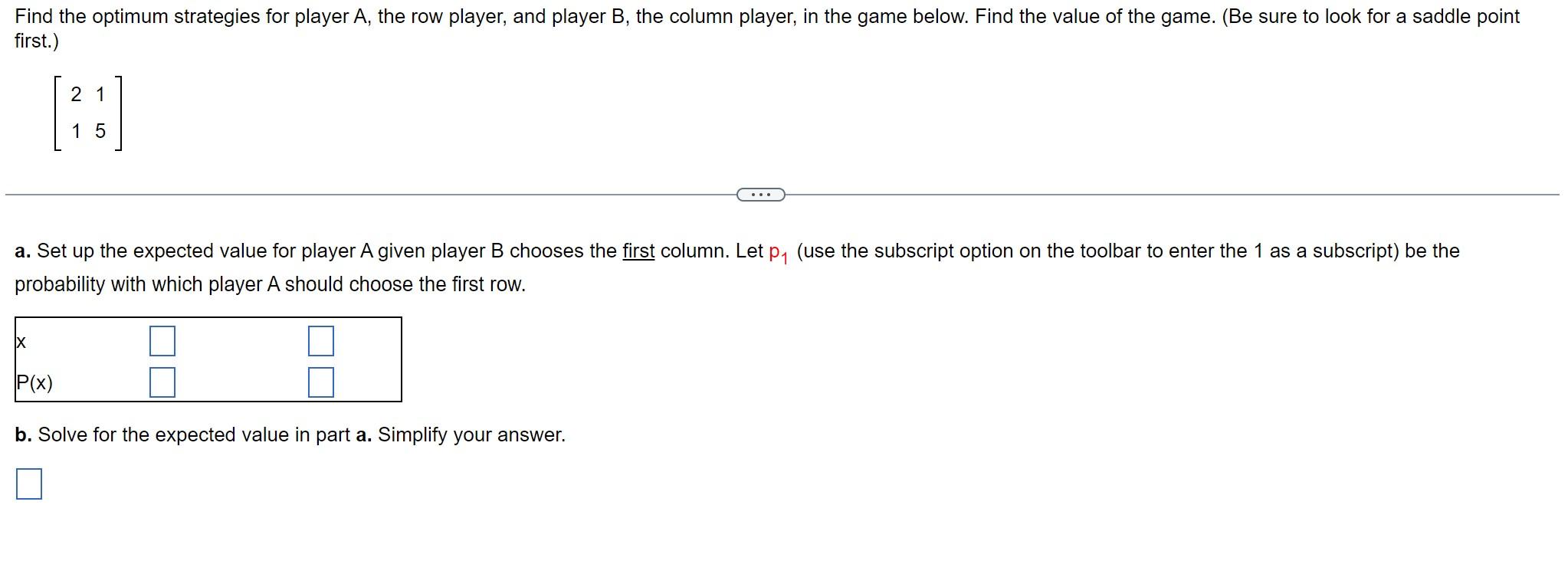The height and width of the screenshot is (564, 1568).
Task: Click the underlined word 'first' in part a
Action: click(x=638, y=250)
